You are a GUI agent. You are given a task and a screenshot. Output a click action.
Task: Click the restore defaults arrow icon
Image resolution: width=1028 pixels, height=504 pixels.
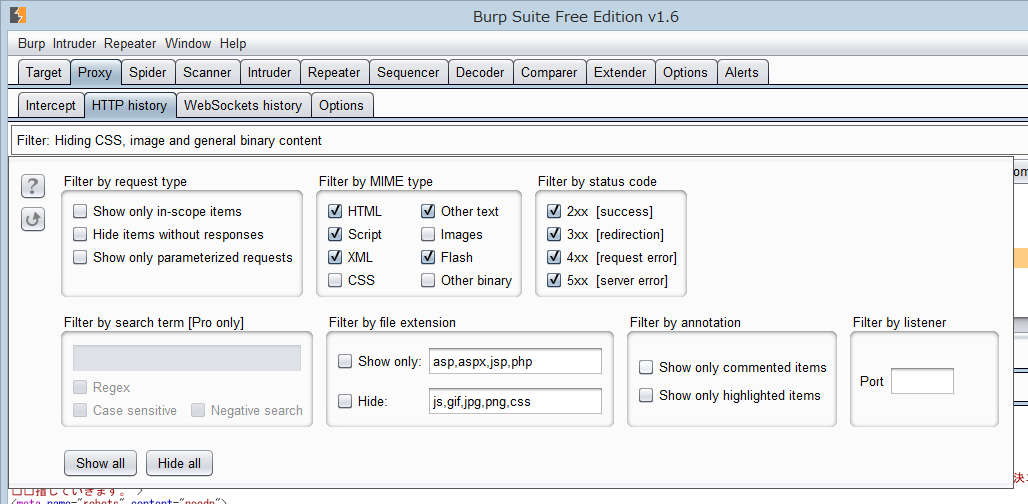(x=33, y=220)
